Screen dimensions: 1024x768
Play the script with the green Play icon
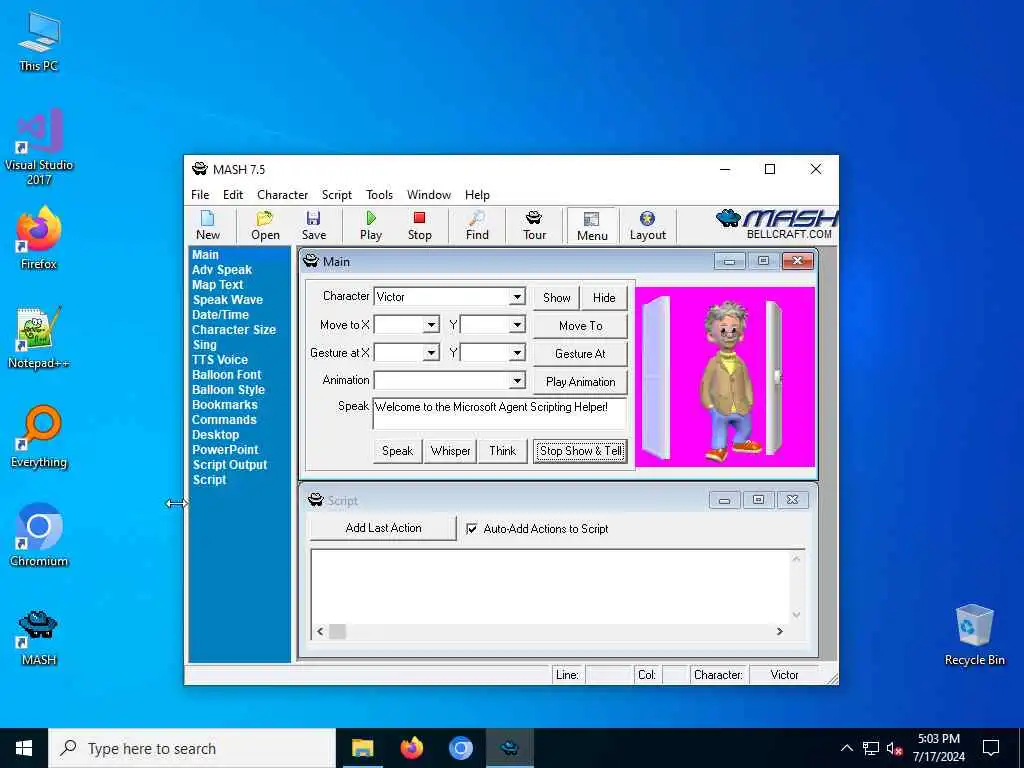click(x=371, y=225)
